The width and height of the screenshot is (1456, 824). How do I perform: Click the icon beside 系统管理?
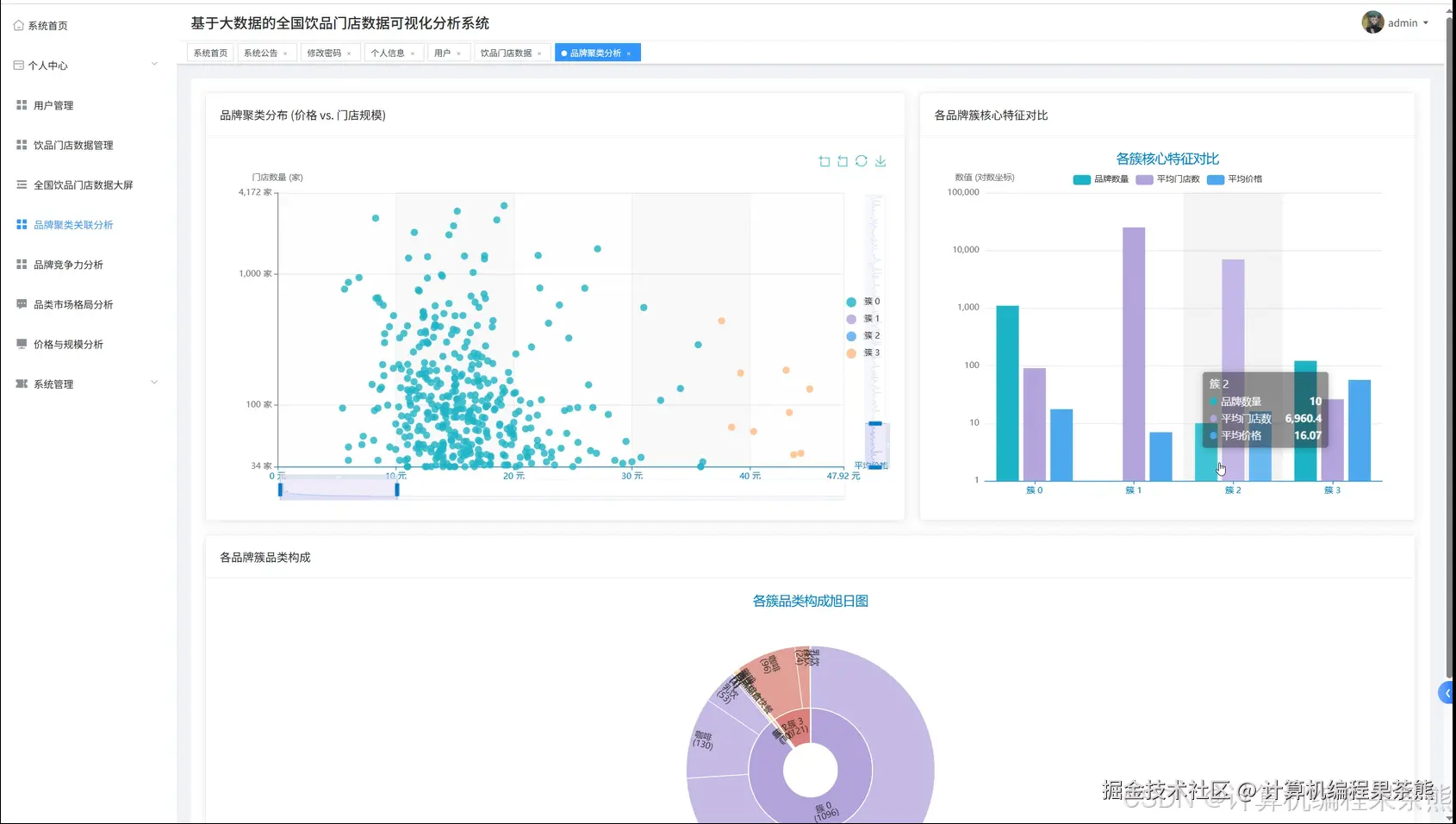pyautogui.click(x=22, y=384)
